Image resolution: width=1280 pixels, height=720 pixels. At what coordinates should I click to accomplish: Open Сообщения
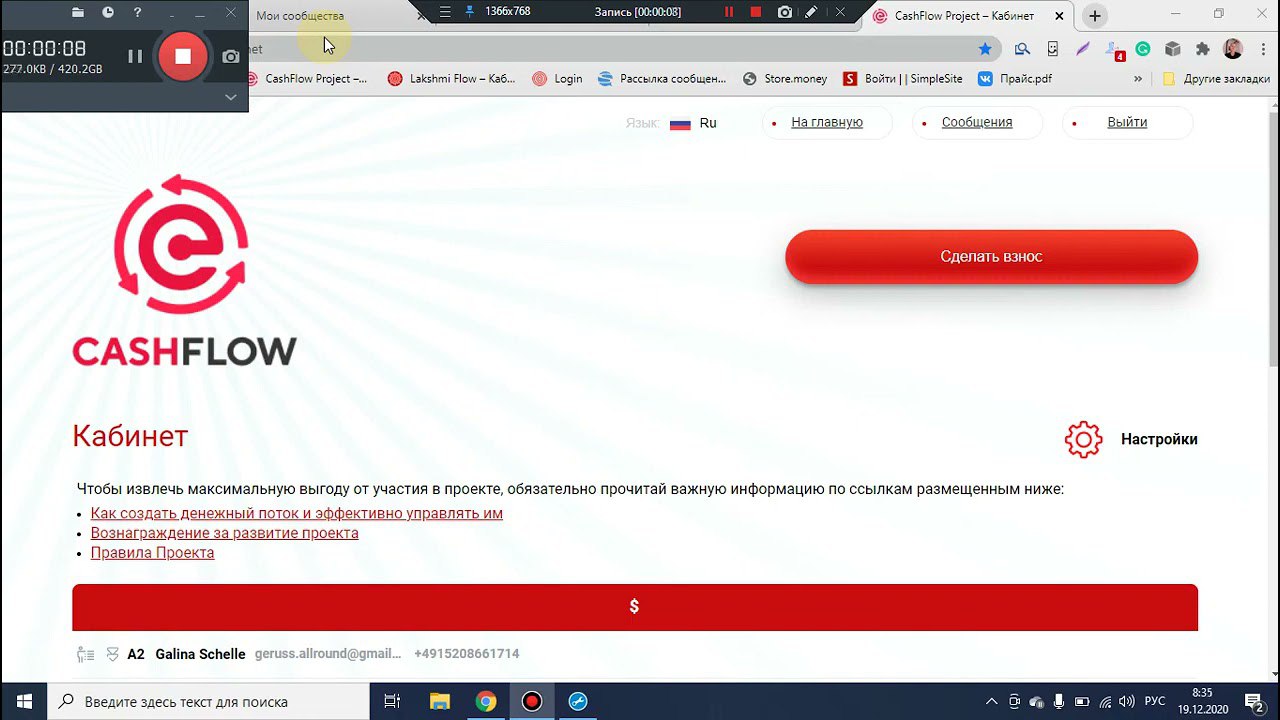[977, 122]
